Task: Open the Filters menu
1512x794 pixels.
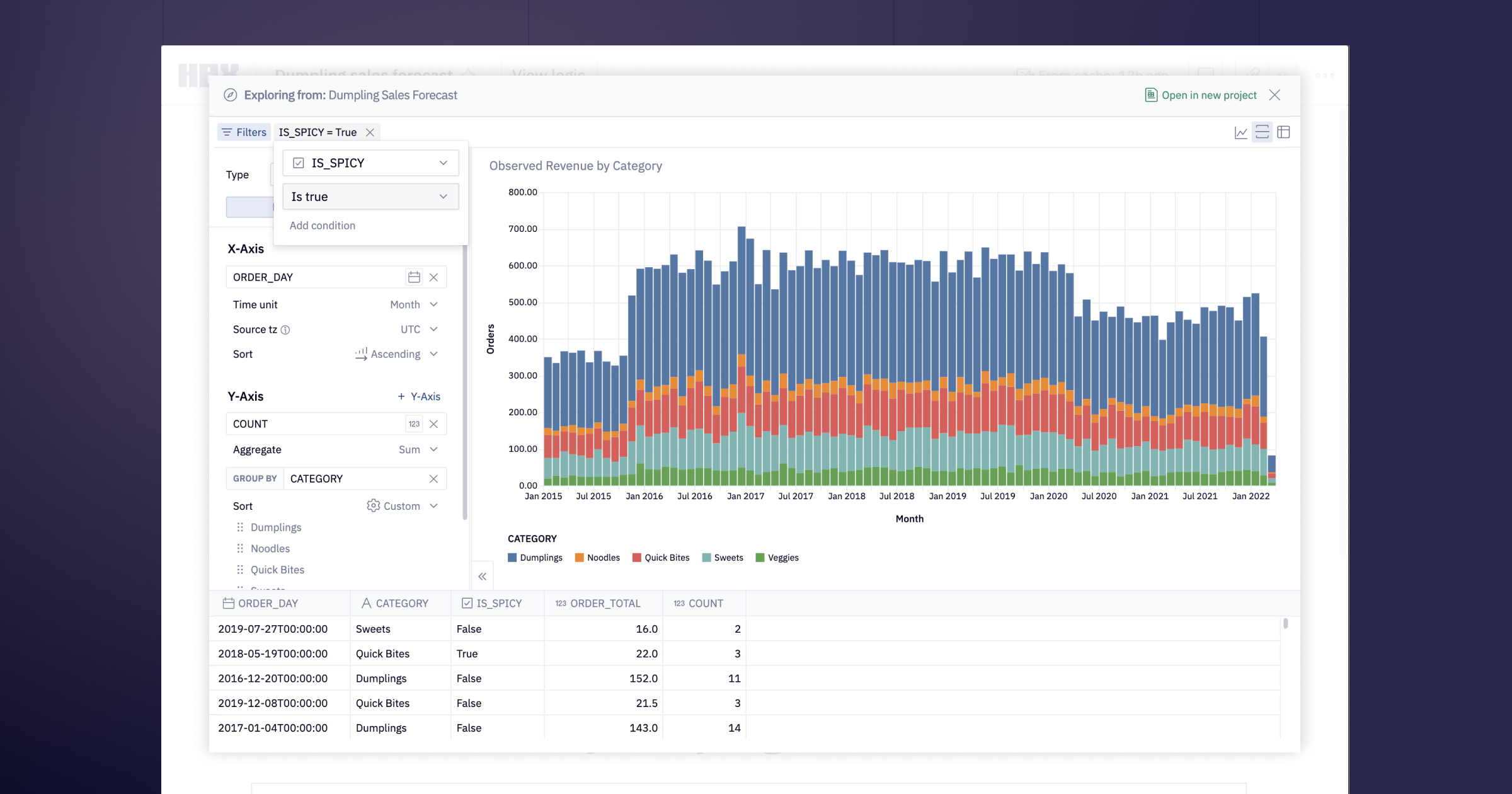Action: click(244, 132)
